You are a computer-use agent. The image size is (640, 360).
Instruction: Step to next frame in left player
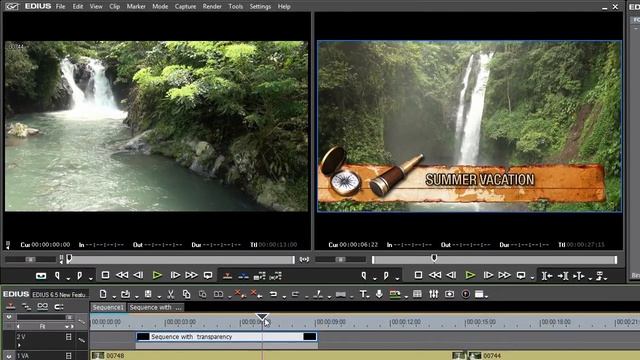175,275
